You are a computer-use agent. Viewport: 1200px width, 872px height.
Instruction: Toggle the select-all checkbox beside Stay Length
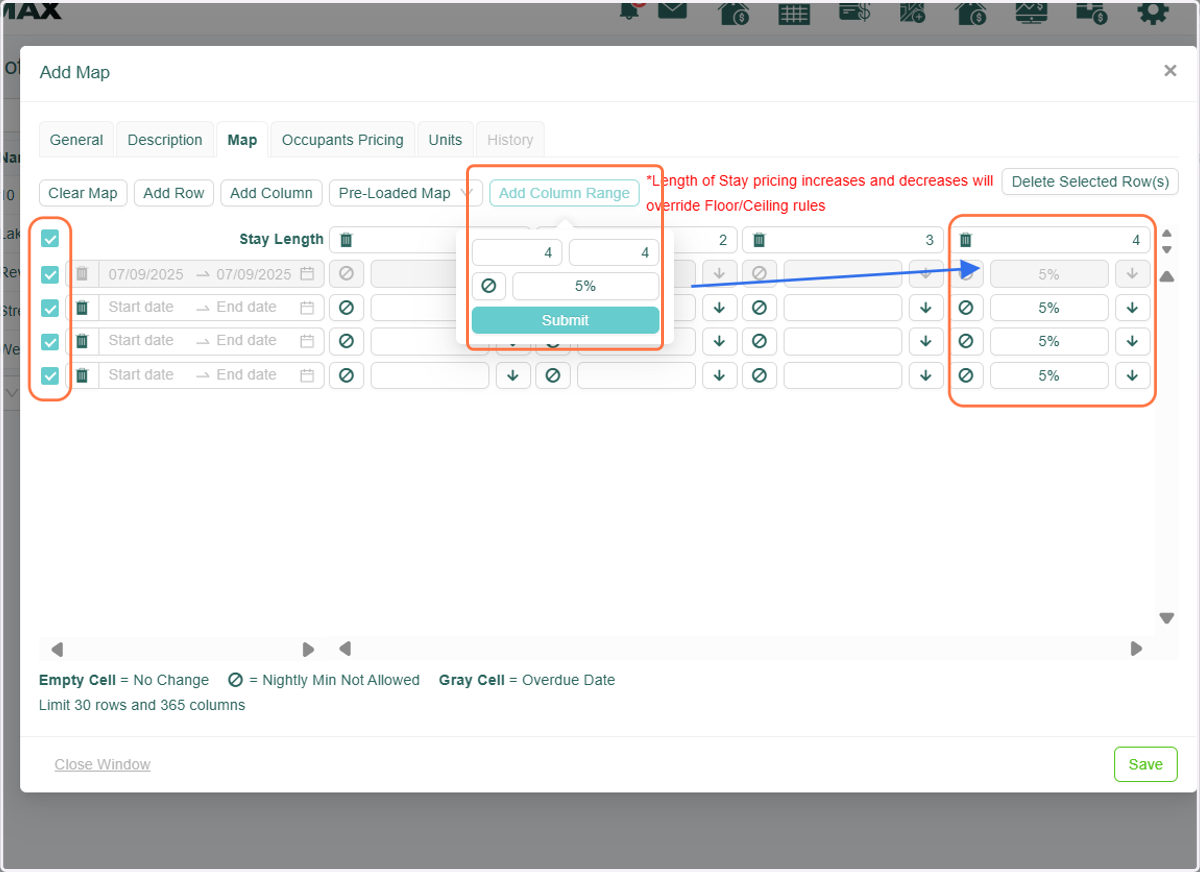point(50,239)
